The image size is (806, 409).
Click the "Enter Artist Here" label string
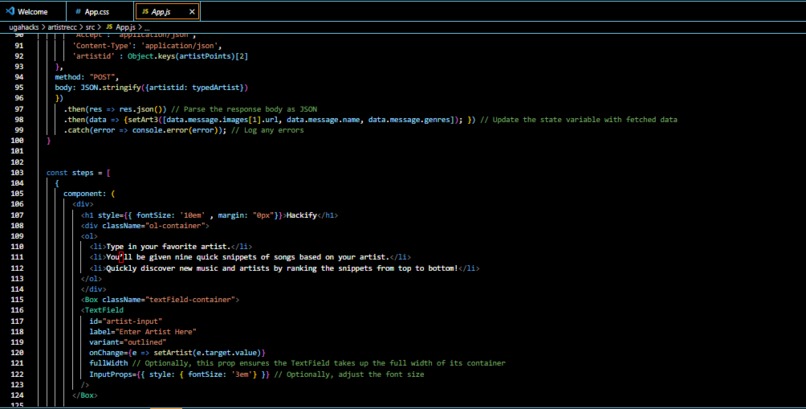point(156,332)
